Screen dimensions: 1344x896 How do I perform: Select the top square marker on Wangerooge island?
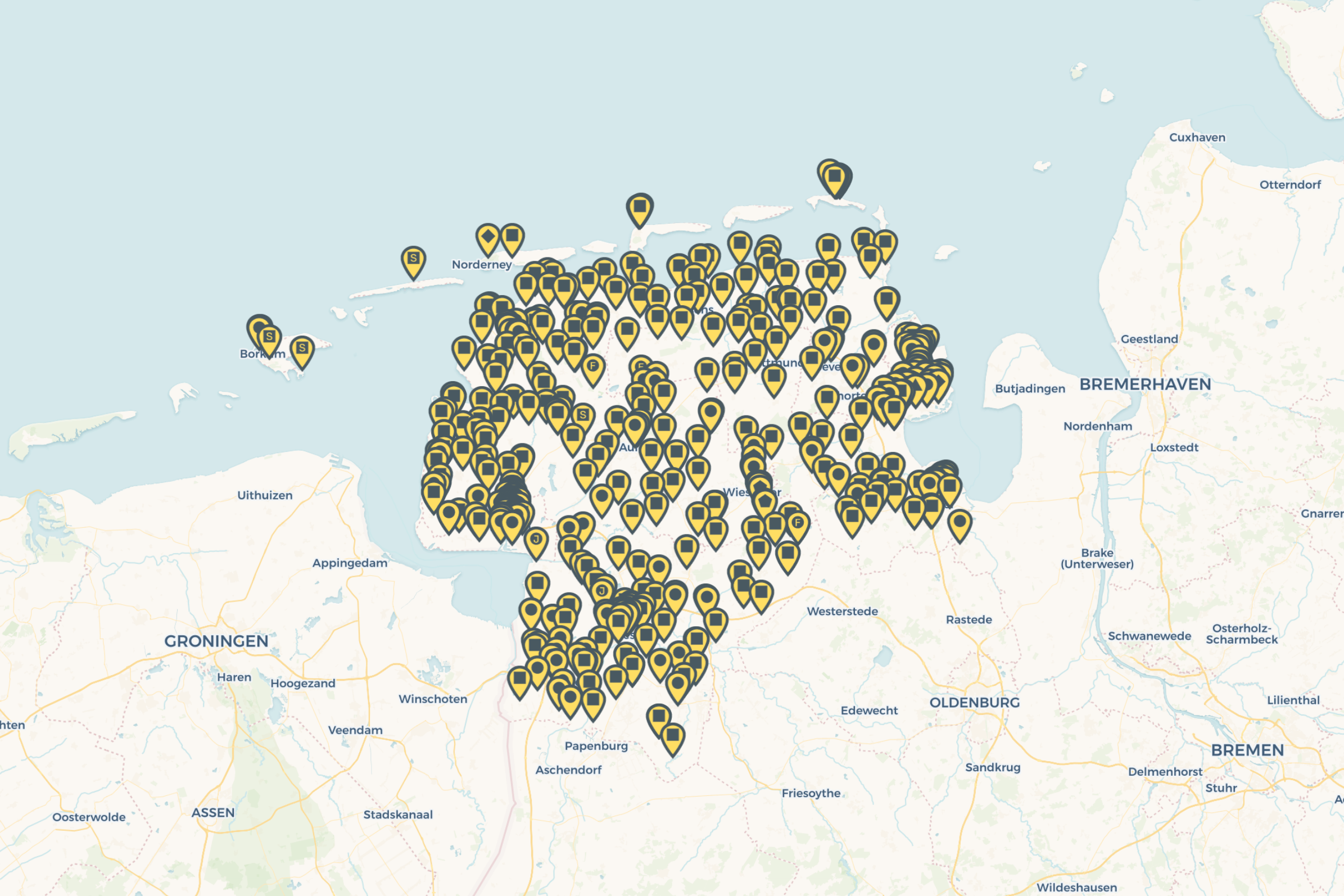835,180
